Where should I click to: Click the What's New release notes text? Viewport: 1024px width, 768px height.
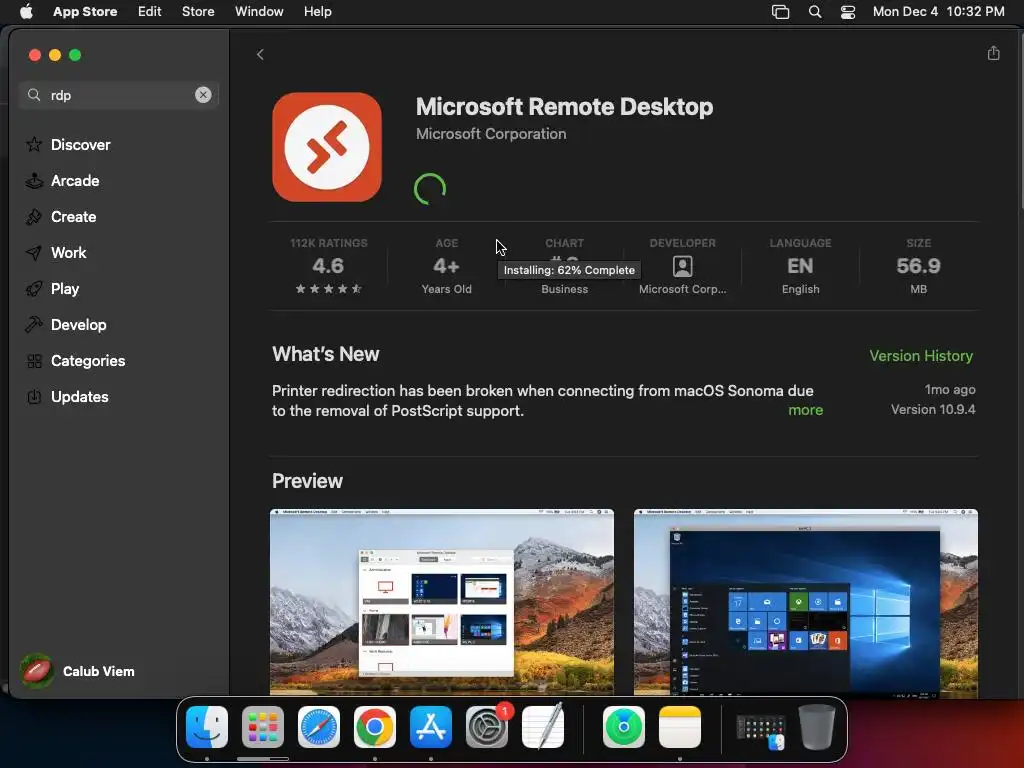tap(543, 400)
